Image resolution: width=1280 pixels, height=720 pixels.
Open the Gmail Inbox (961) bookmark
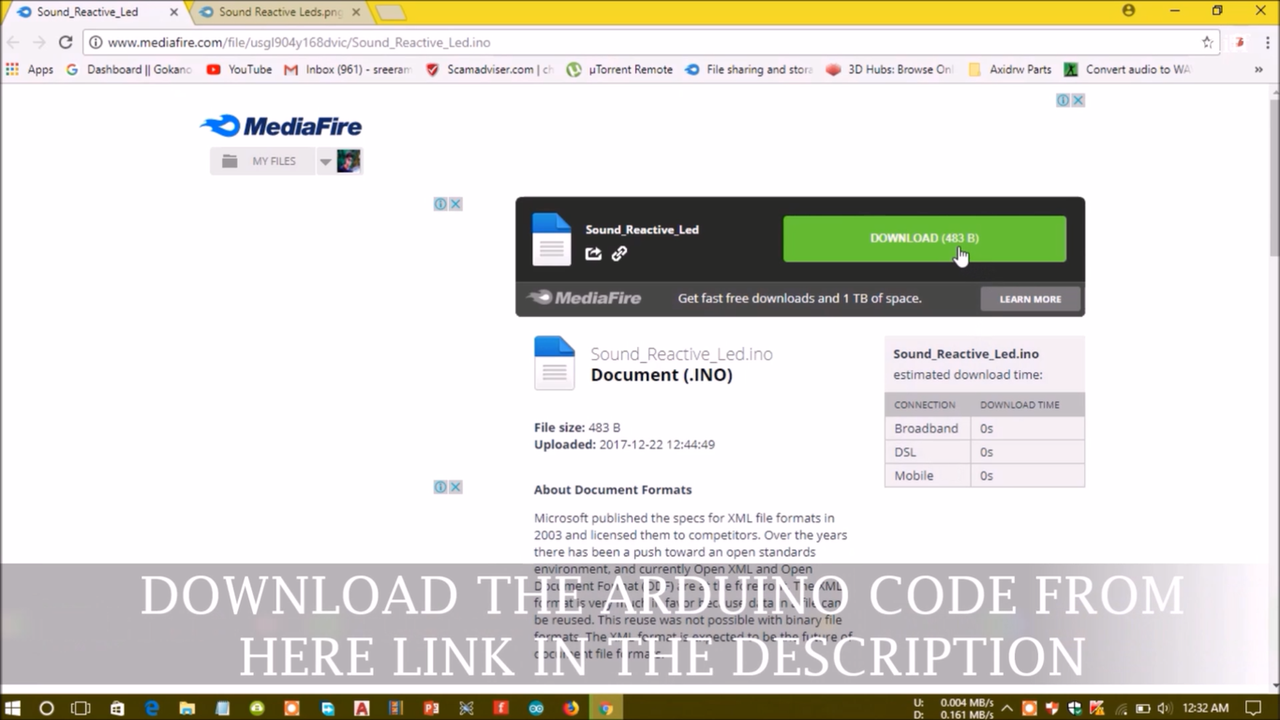348,70
